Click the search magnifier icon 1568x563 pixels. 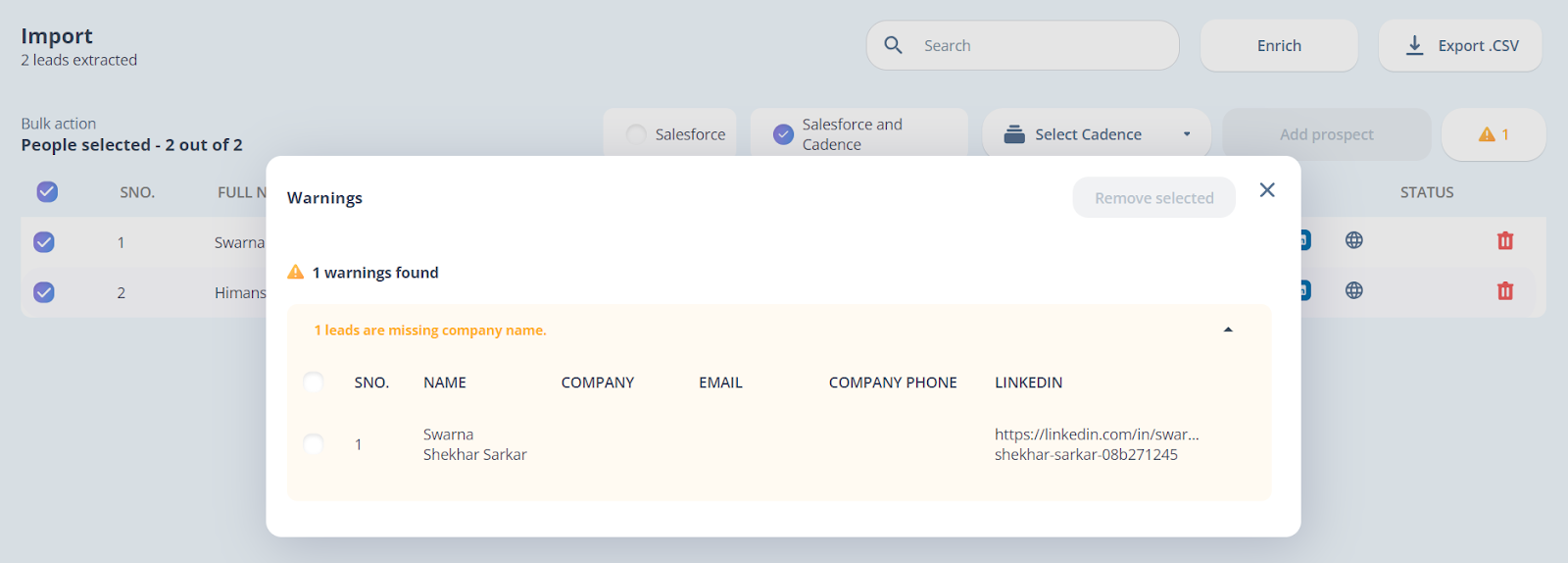point(893,45)
